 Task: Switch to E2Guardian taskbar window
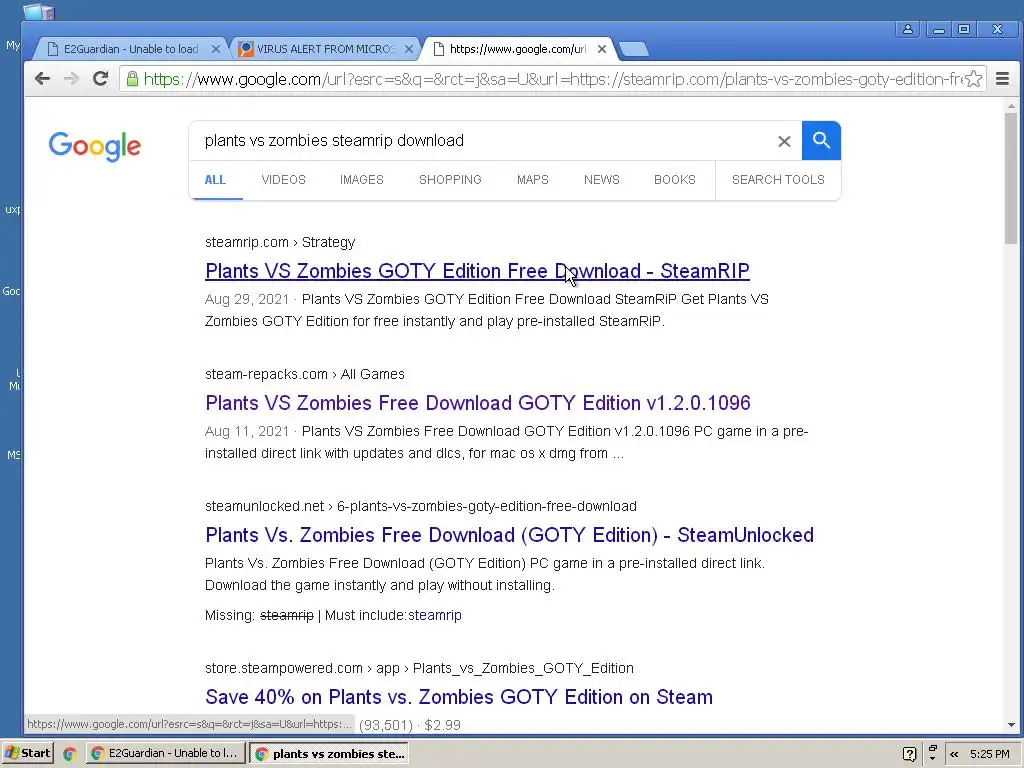pyautogui.click(x=165, y=753)
